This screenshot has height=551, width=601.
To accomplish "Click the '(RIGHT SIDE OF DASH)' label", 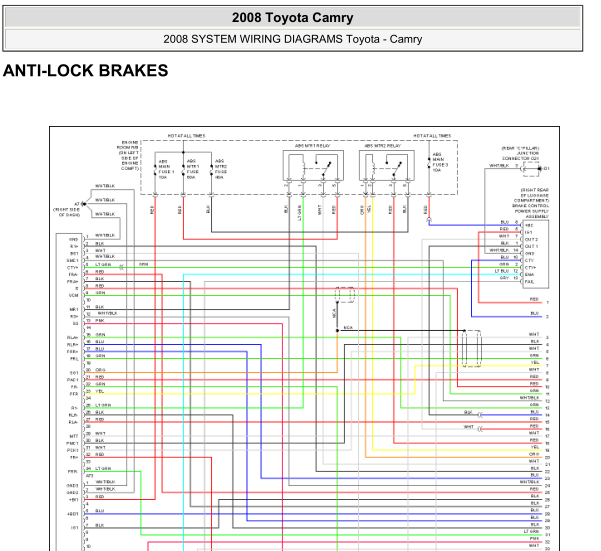I will 66,212.
